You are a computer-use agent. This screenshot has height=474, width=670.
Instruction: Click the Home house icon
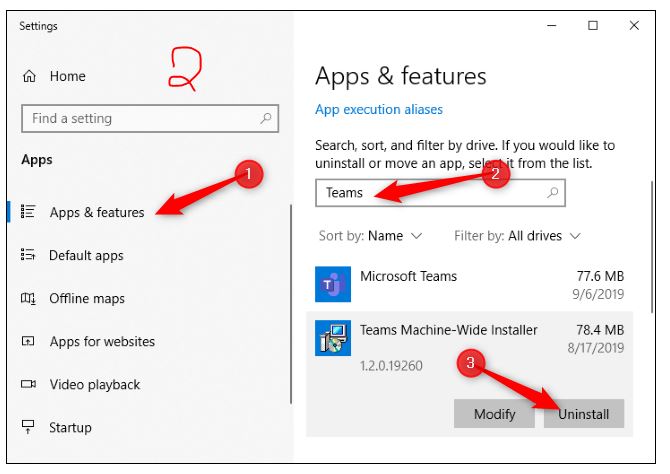click(x=29, y=76)
